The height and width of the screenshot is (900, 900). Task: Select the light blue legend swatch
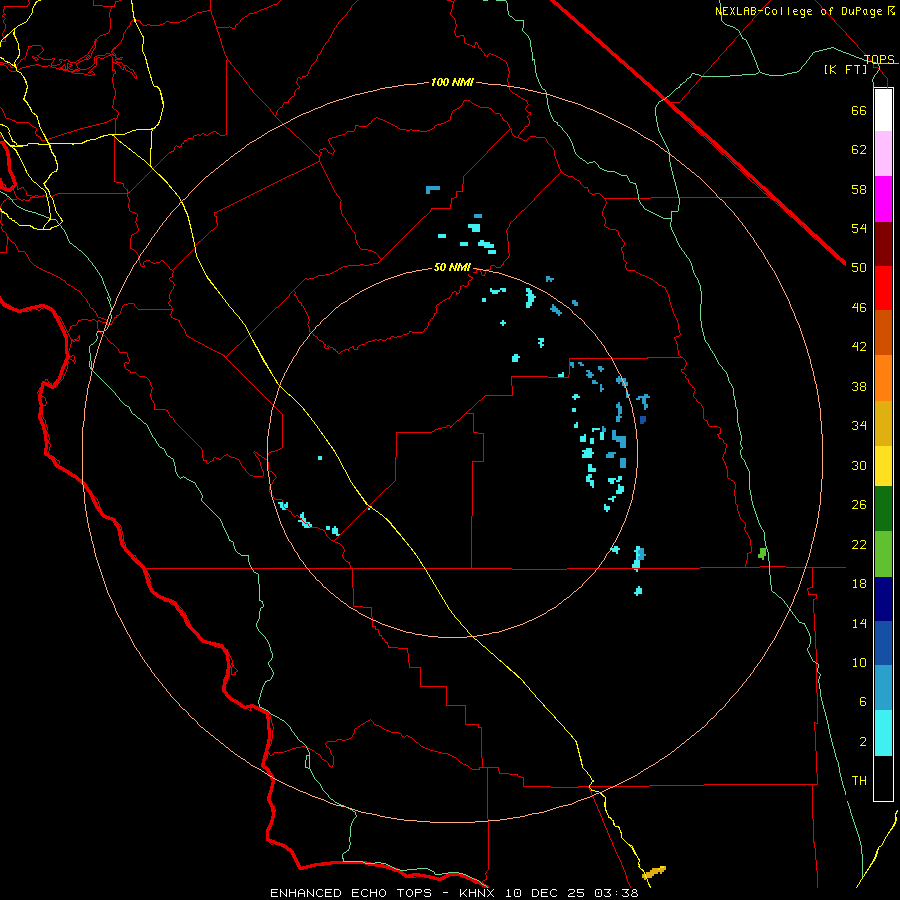(x=883, y=688)
